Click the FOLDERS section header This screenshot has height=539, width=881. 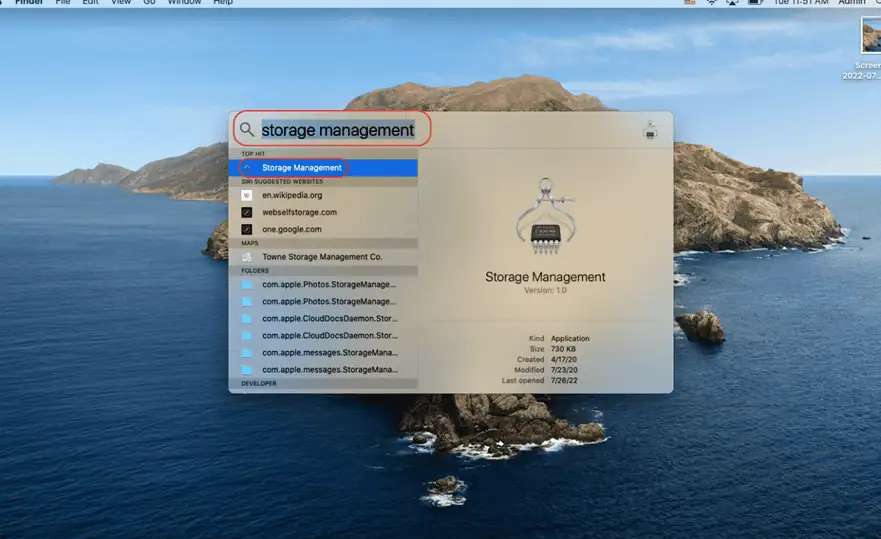[255, 271]
